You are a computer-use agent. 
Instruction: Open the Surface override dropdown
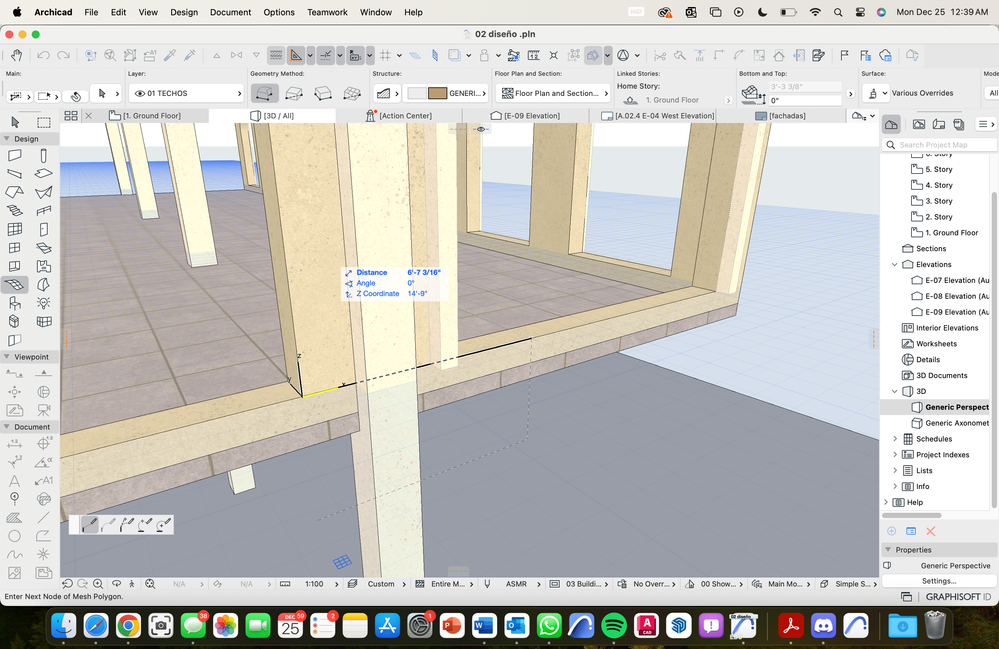pyautogui.click(x=876, y=93)
